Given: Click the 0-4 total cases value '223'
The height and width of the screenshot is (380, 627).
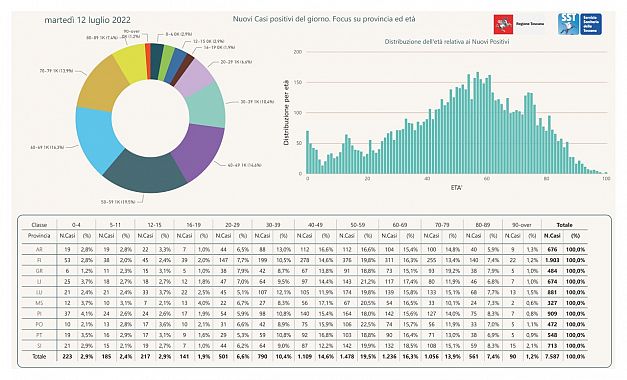Looking at the screenshot, I should (x=67, y=356).
